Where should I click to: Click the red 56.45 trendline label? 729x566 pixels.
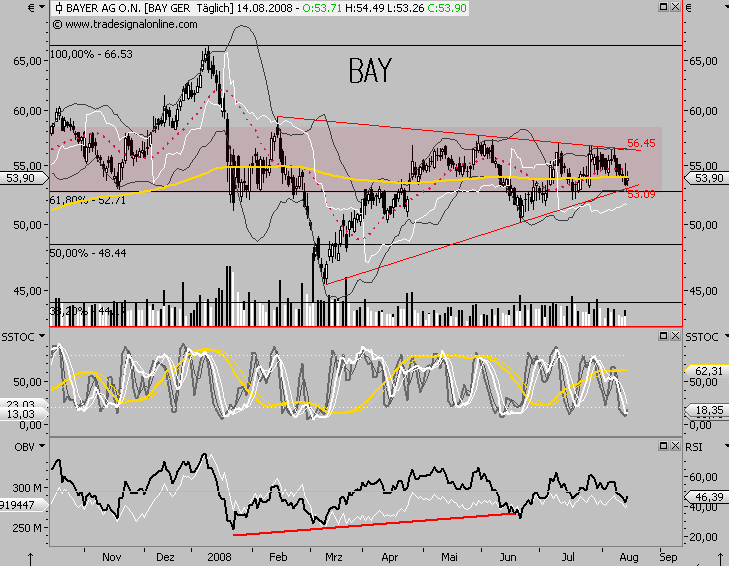(641, 143)
